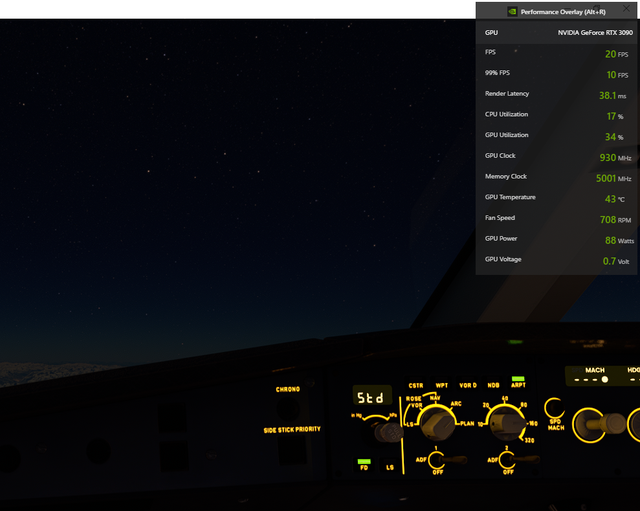Viewport: 640px width, 511px height.
Task: Toggle the NDB display button
Action: click(x=493, y=384)
